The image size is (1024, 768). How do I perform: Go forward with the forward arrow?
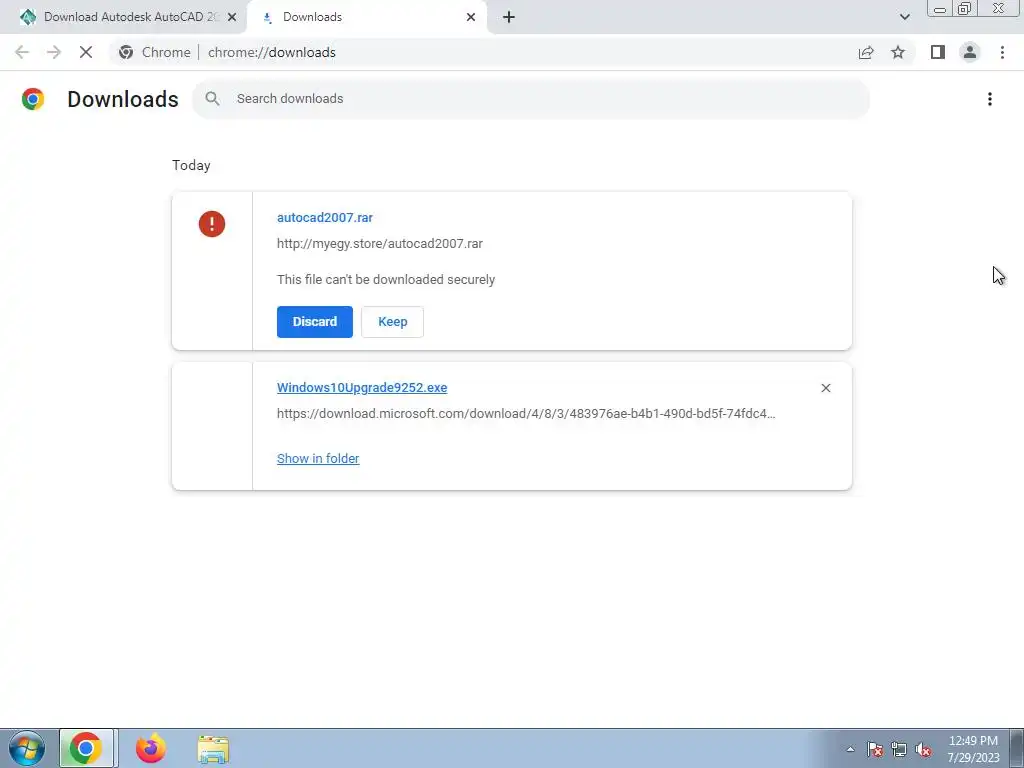coord(54,52)
